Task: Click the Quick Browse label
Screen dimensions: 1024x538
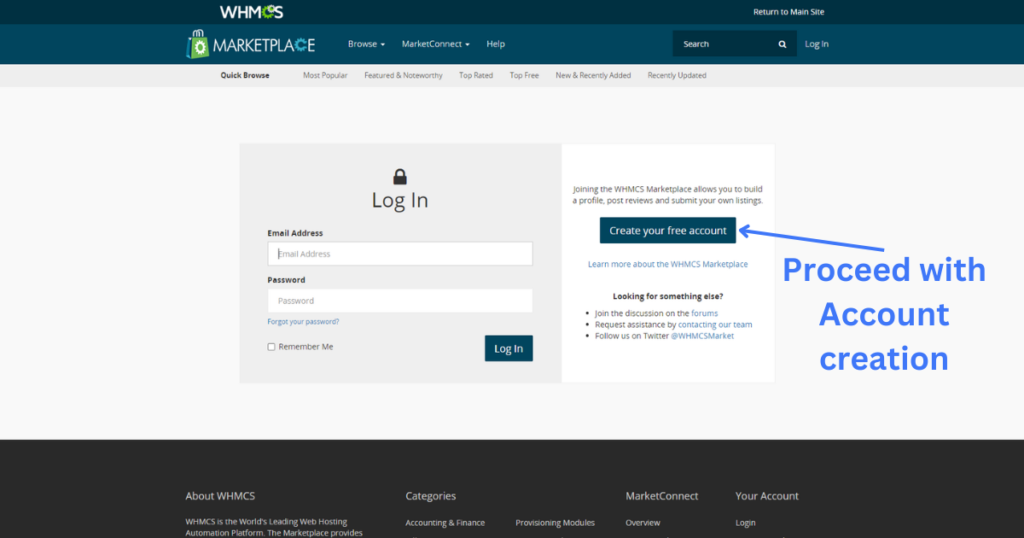Action: point(245,75)
